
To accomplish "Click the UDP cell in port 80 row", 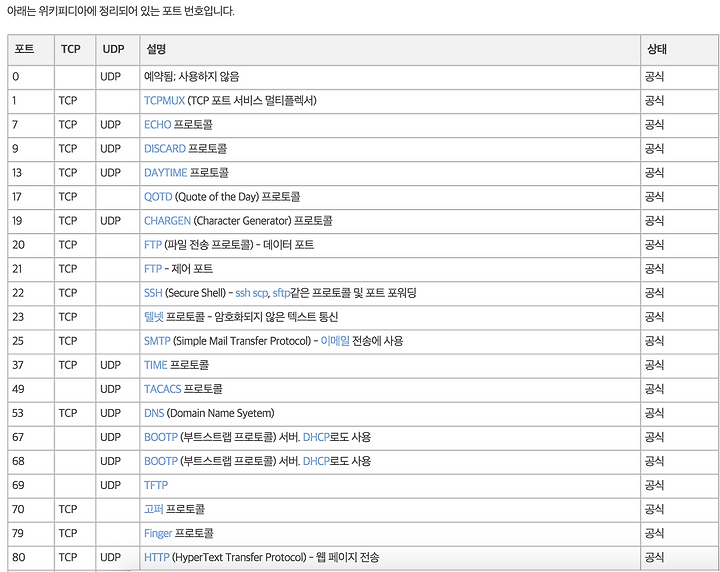I will click(x=118, y=557).
